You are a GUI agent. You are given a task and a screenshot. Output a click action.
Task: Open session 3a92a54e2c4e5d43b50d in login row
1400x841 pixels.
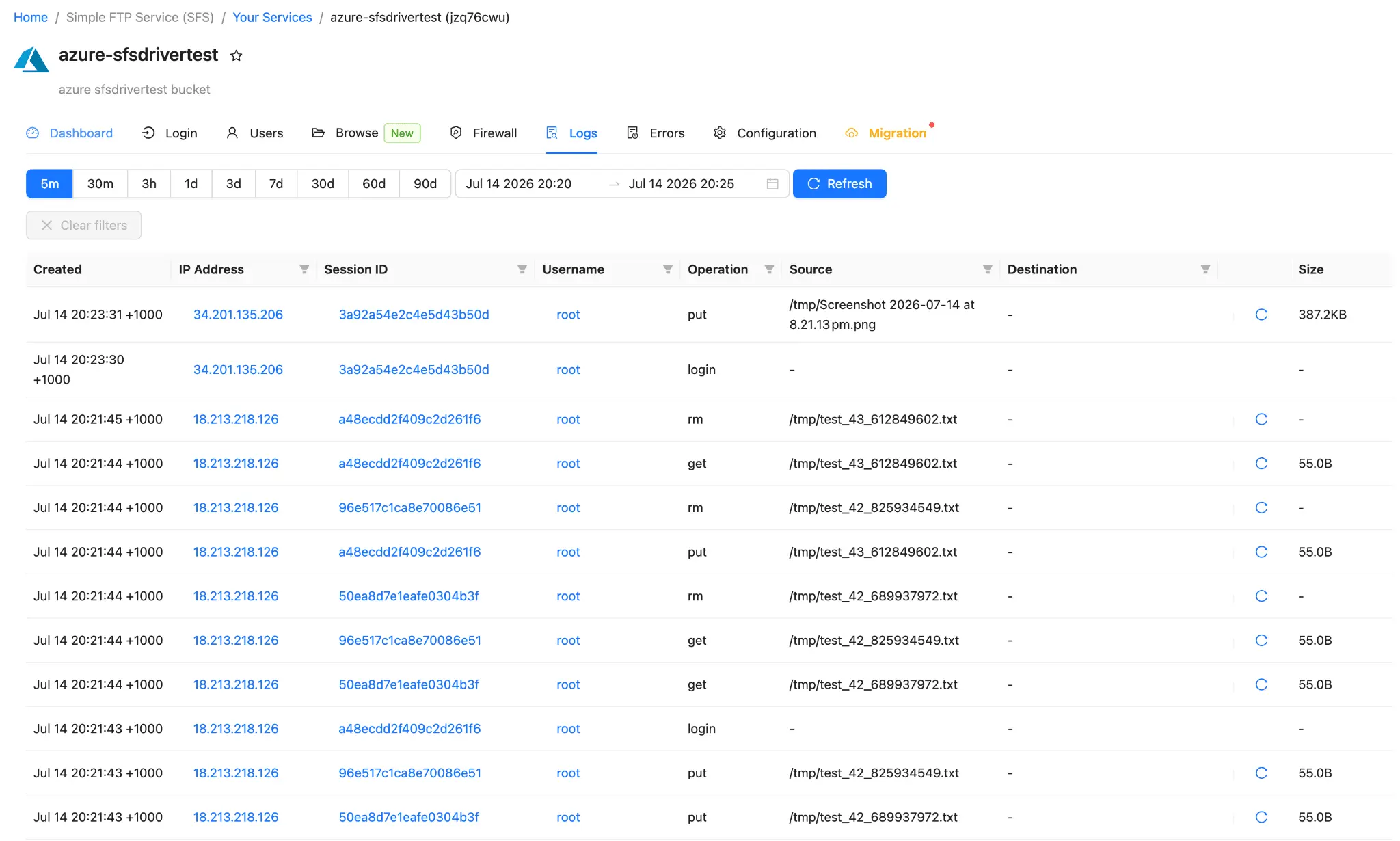pyautogui.click(x=414, y=370)
